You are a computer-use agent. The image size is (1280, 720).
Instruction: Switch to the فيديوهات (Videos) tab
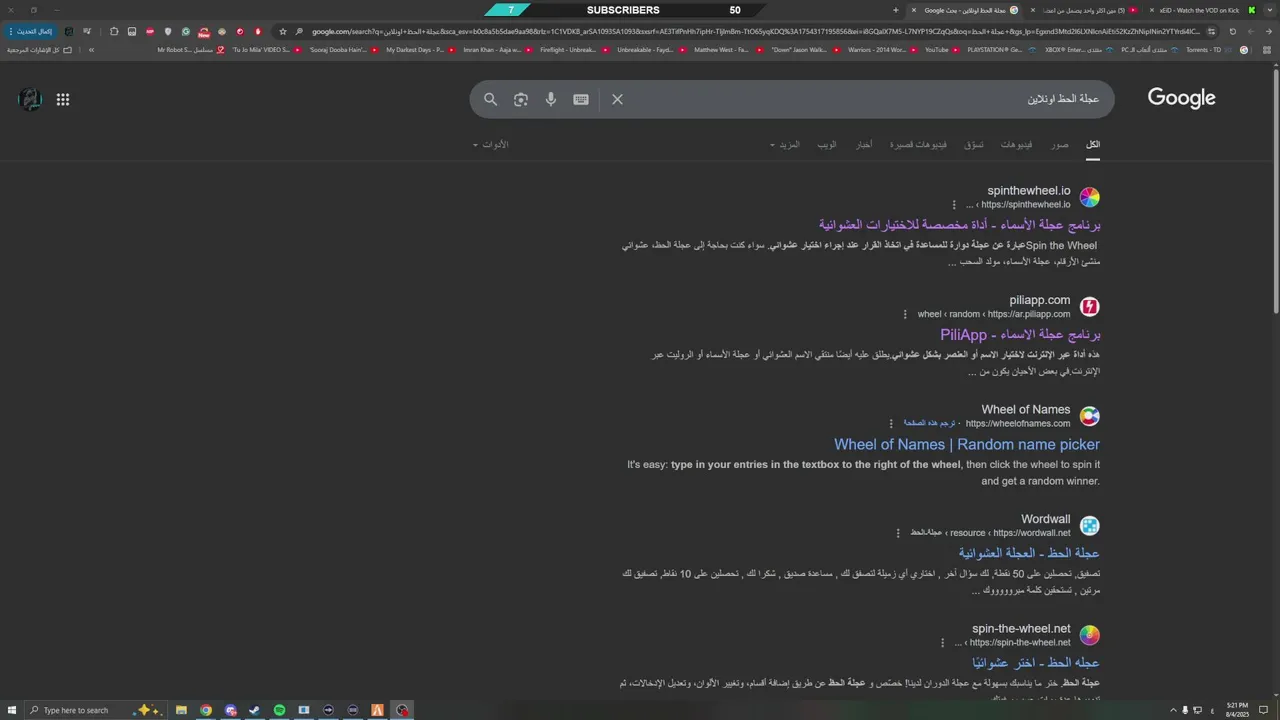click(x=1017, y=145)
